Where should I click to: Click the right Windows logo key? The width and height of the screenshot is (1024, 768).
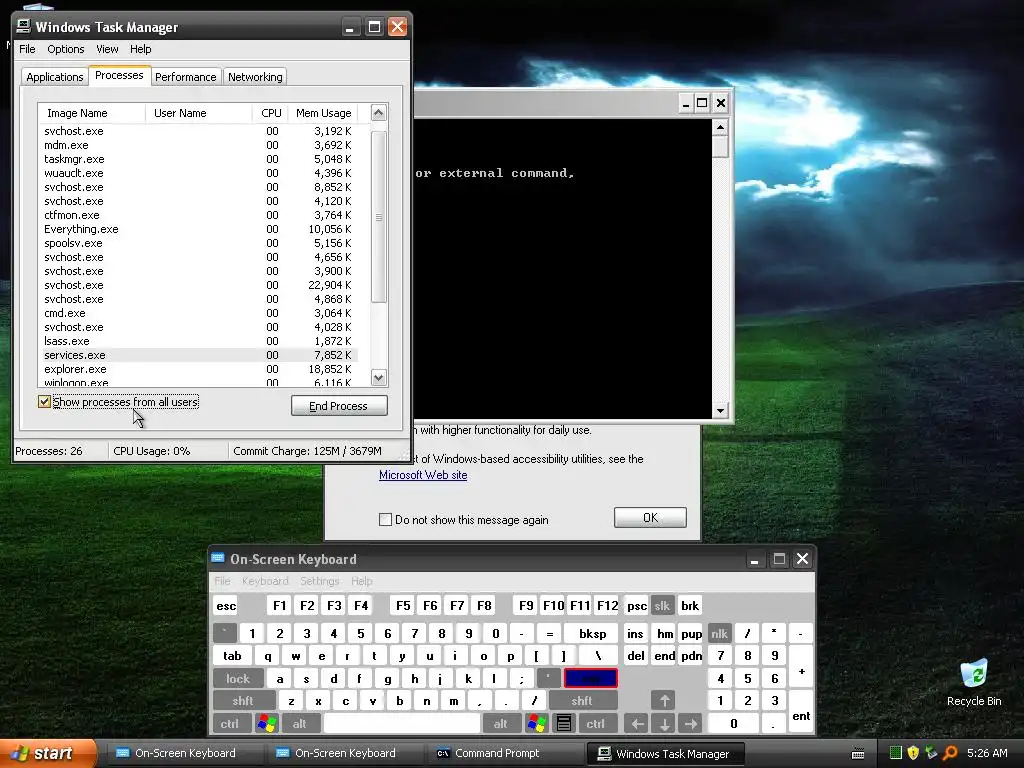[x=537, y=724]
